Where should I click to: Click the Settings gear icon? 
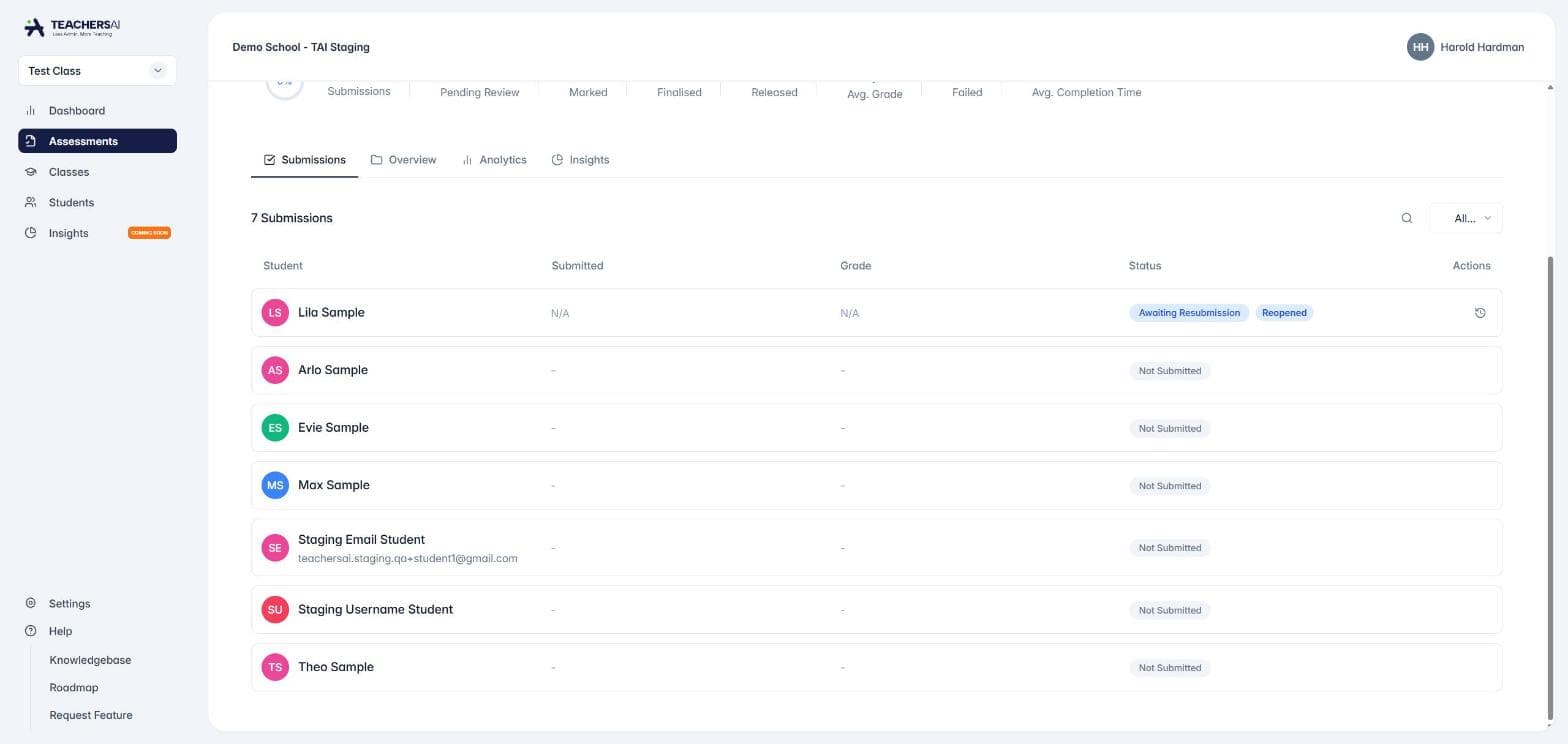pos(30,604)
